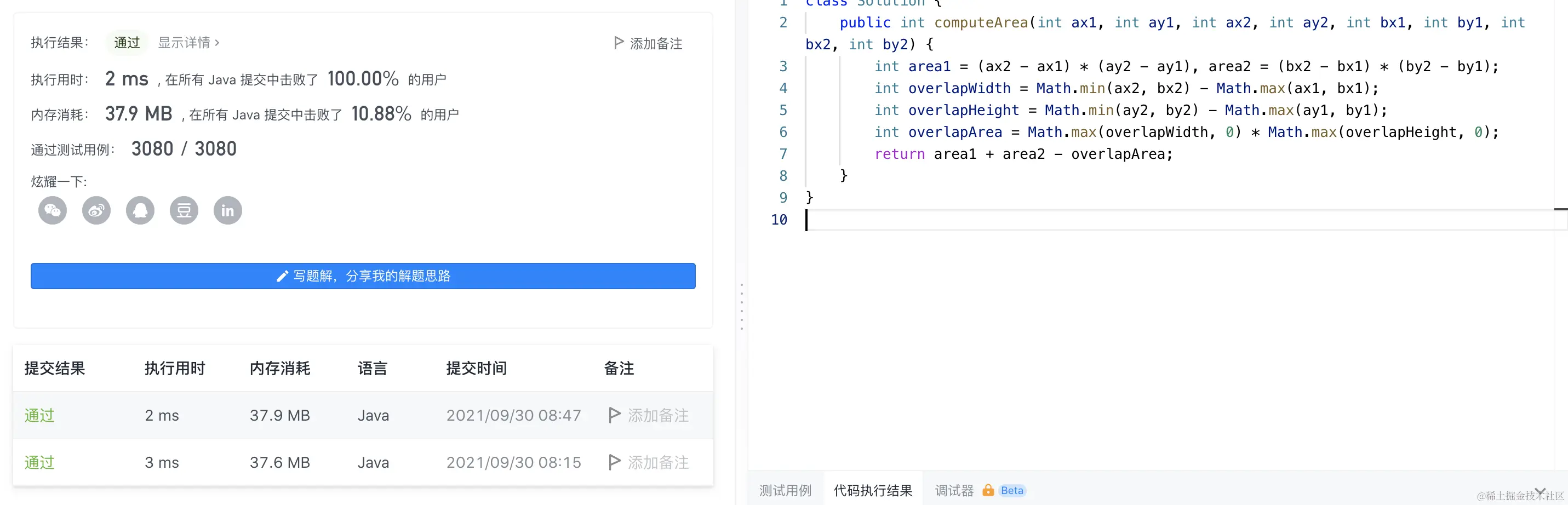Click '37.9 MB' cell in table

(280, 416)
